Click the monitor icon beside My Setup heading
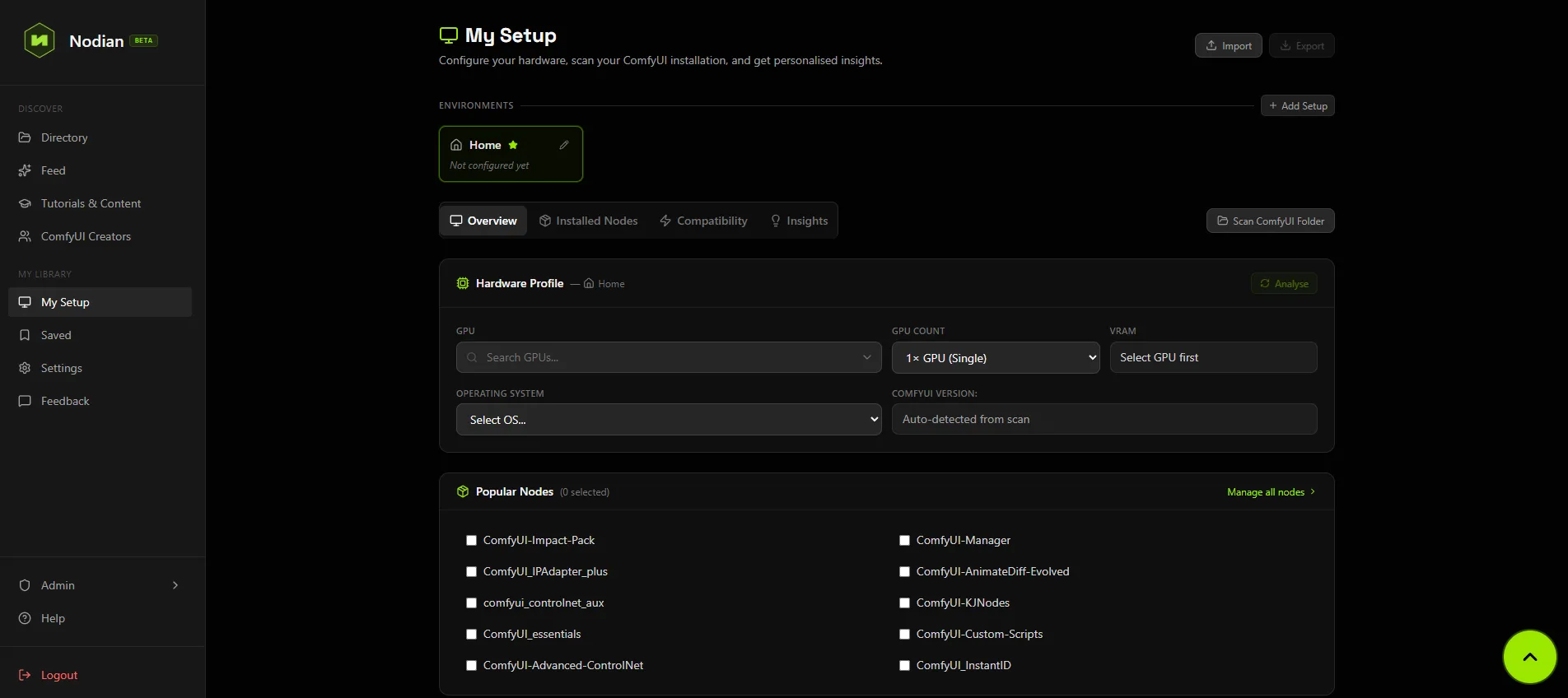 tap(448, 35)
